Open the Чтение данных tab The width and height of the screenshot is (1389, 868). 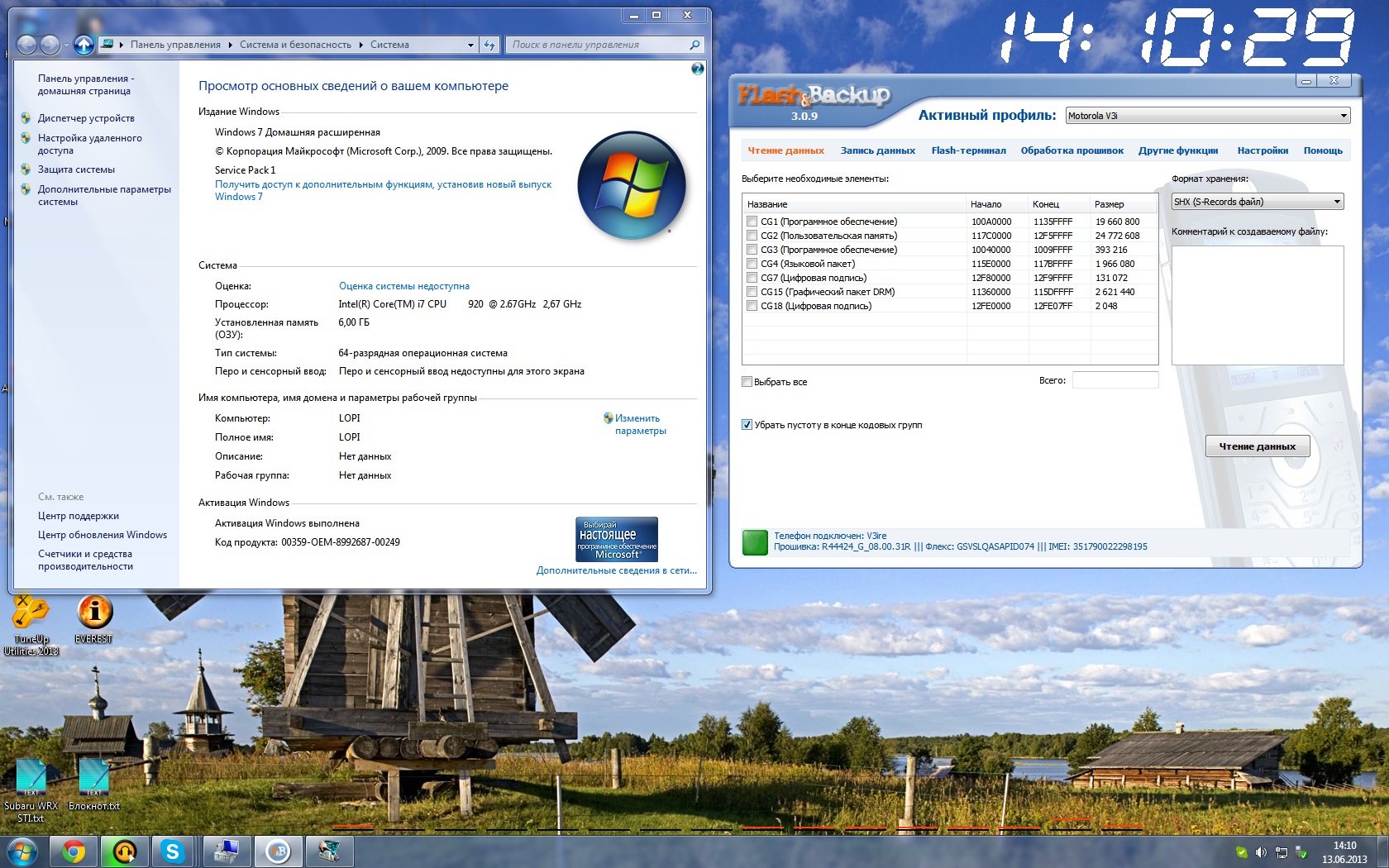tap(785, 150)
